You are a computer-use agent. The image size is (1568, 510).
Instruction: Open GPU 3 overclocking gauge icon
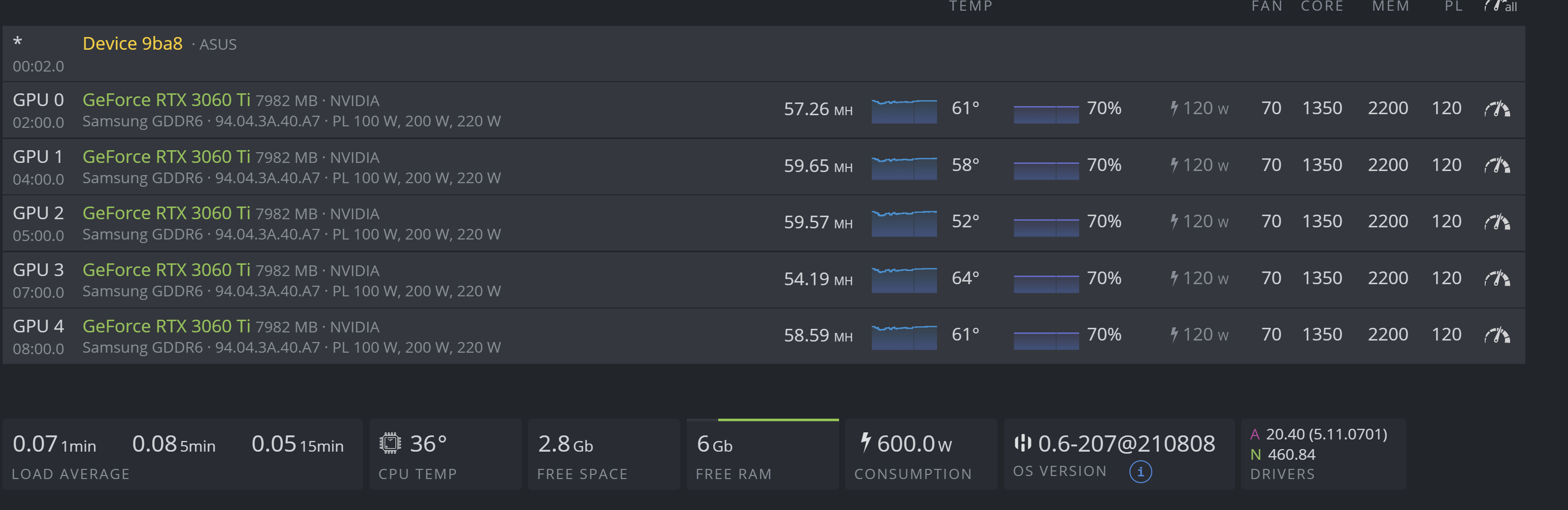[x=1497, y=279]
